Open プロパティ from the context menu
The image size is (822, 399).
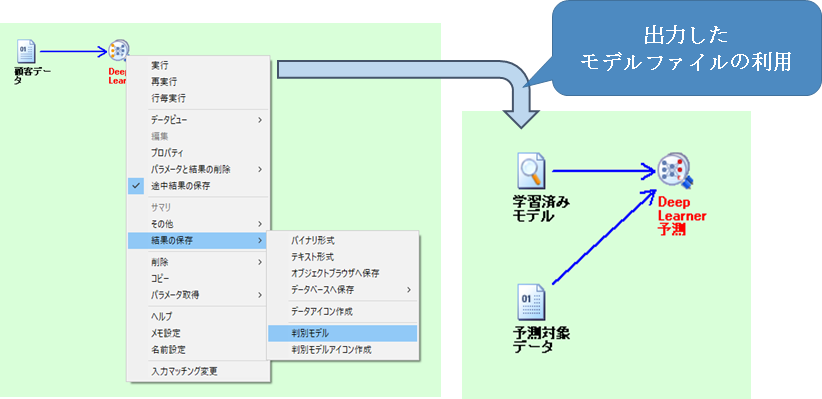tap(199, 153)
